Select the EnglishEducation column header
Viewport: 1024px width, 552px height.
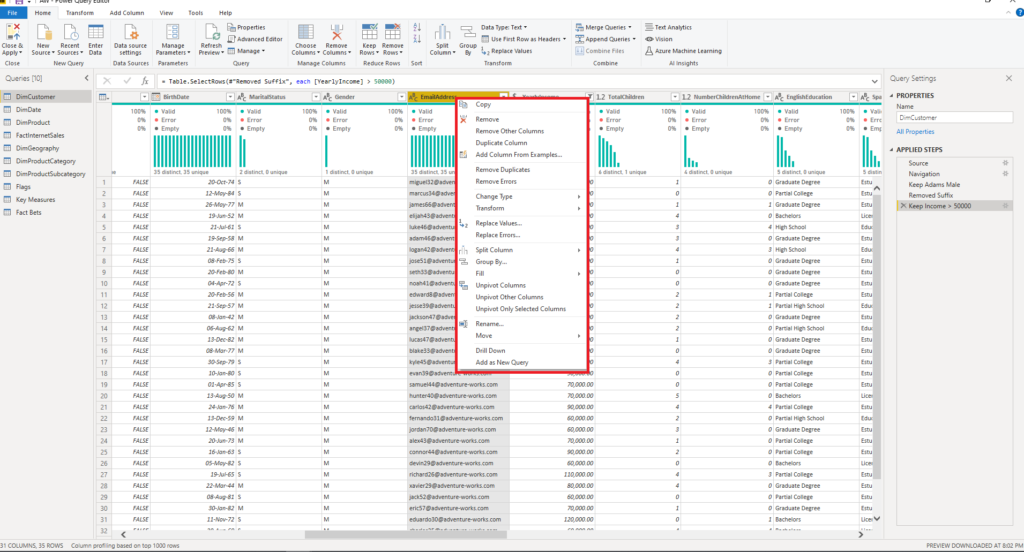(816, 97)
